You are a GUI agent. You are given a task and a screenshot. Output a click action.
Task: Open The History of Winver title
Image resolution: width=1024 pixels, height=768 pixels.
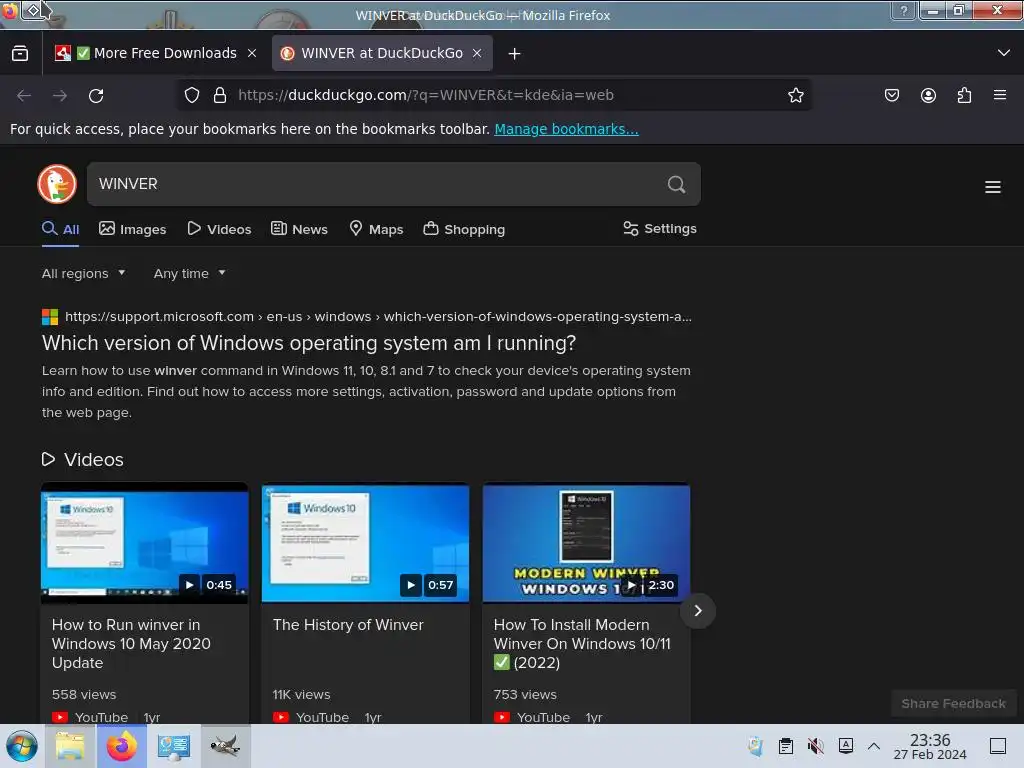[x=348, y=625]
